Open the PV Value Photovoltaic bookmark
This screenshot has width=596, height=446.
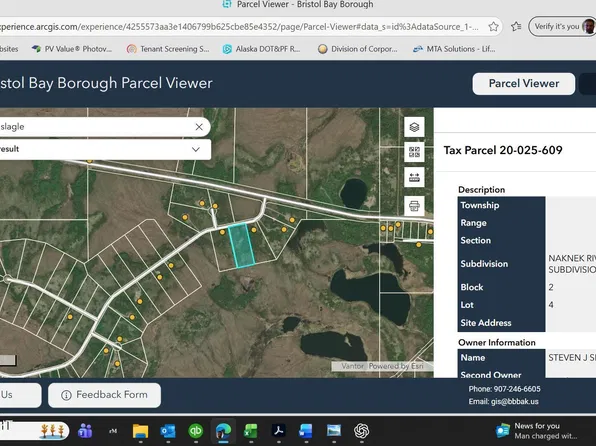click(x=72, y=49)
